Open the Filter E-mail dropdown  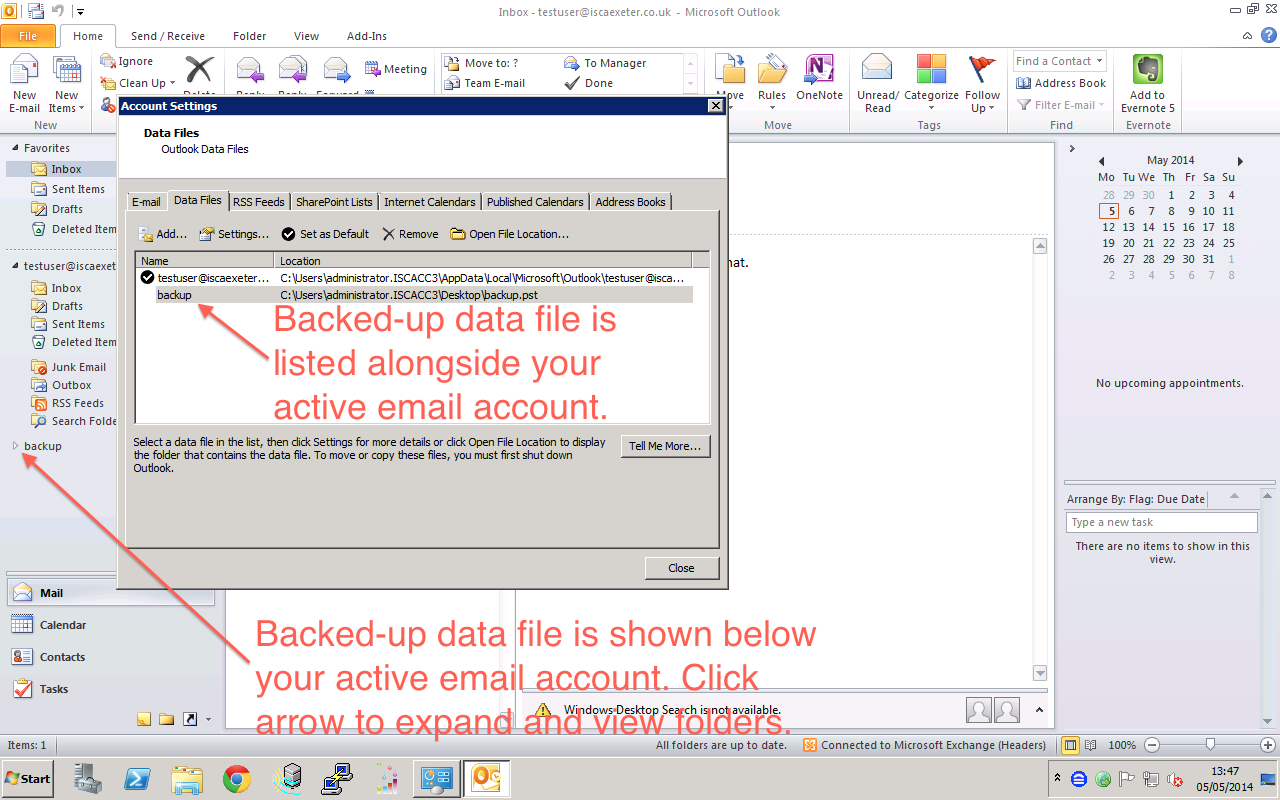[x=1061, y=105]
